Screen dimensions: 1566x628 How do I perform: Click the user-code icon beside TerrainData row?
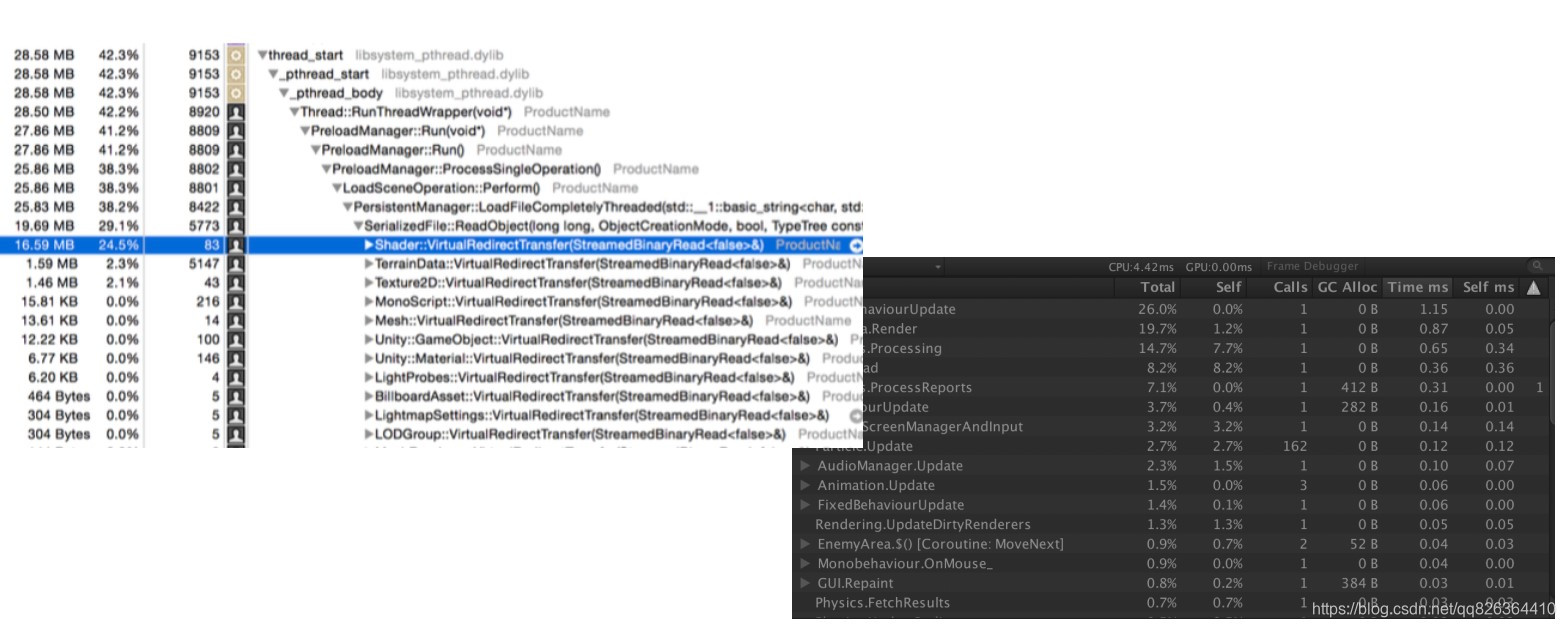click(x=236, y=264)
